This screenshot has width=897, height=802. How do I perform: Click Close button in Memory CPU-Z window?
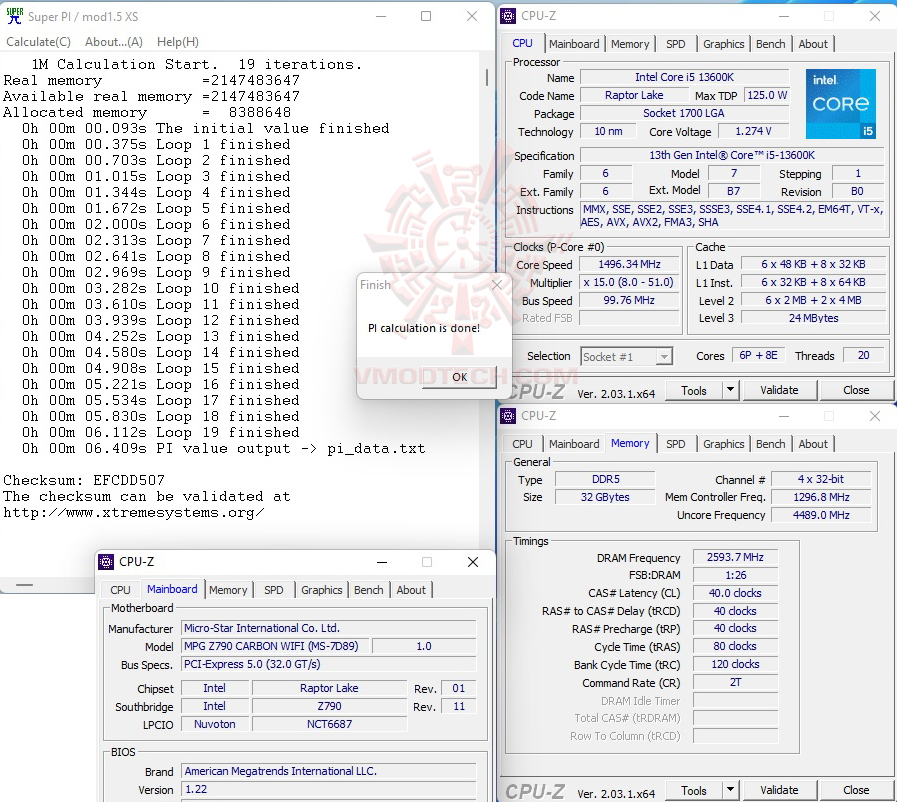pyautogui.click(x=856, y=790)
